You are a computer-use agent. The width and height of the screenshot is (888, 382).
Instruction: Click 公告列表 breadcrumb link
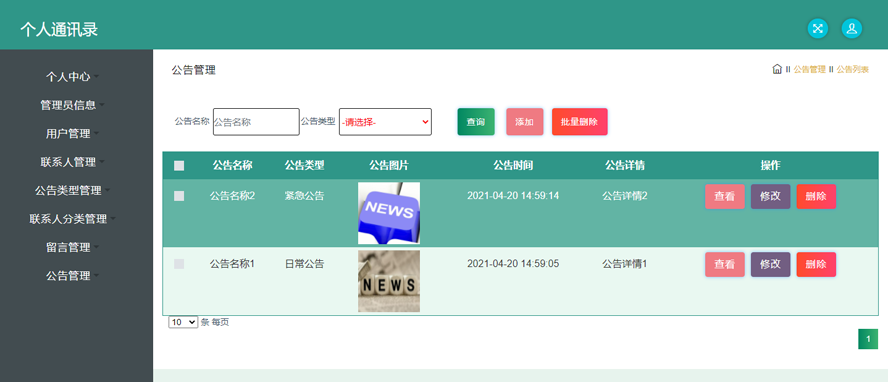click(852, 70)
